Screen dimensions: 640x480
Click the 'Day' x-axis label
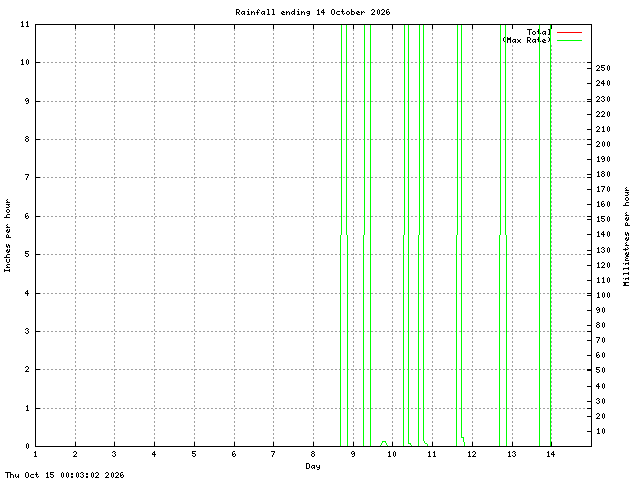(313, 466)
